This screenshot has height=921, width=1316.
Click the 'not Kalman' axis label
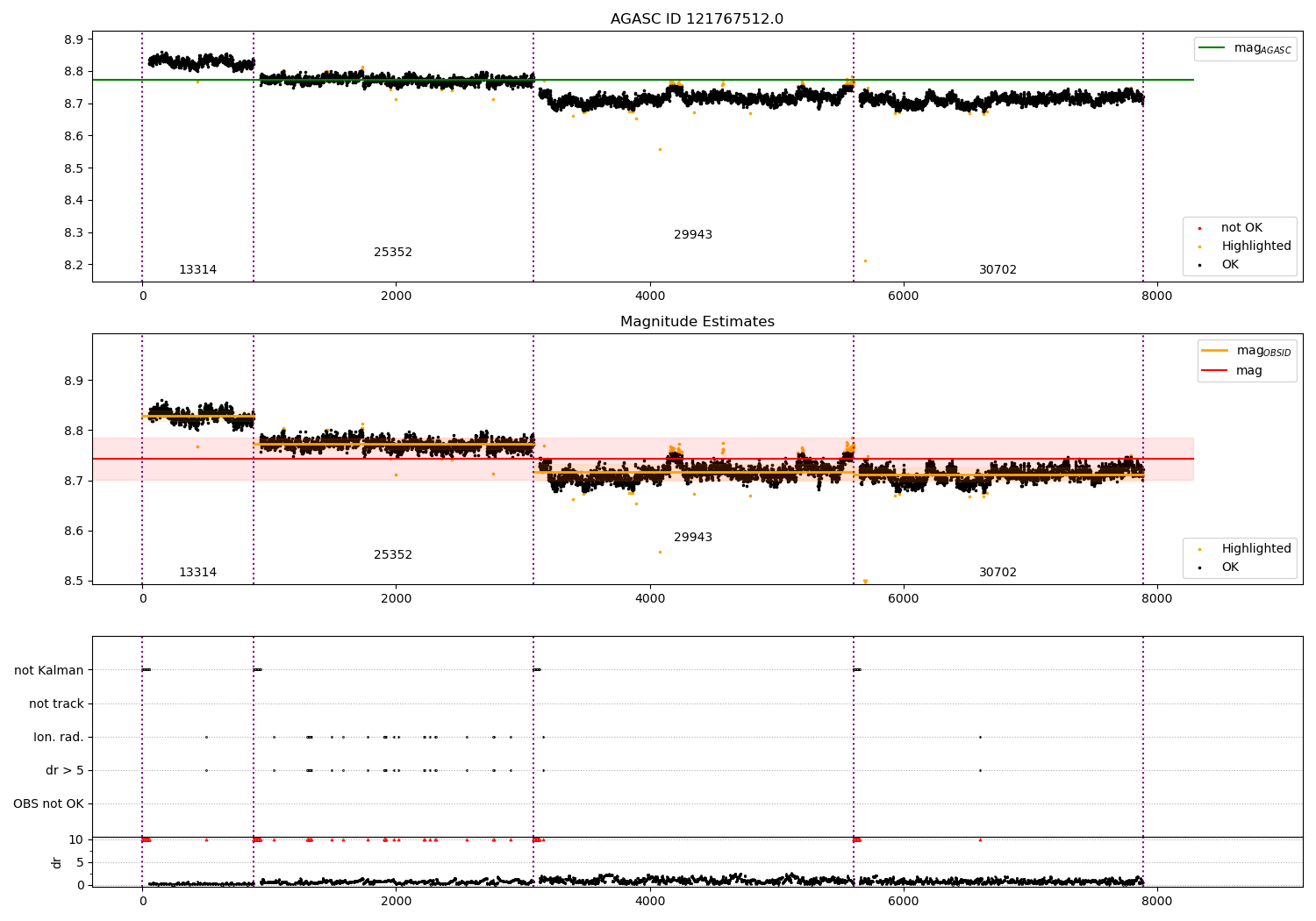[x=49, y=670]
